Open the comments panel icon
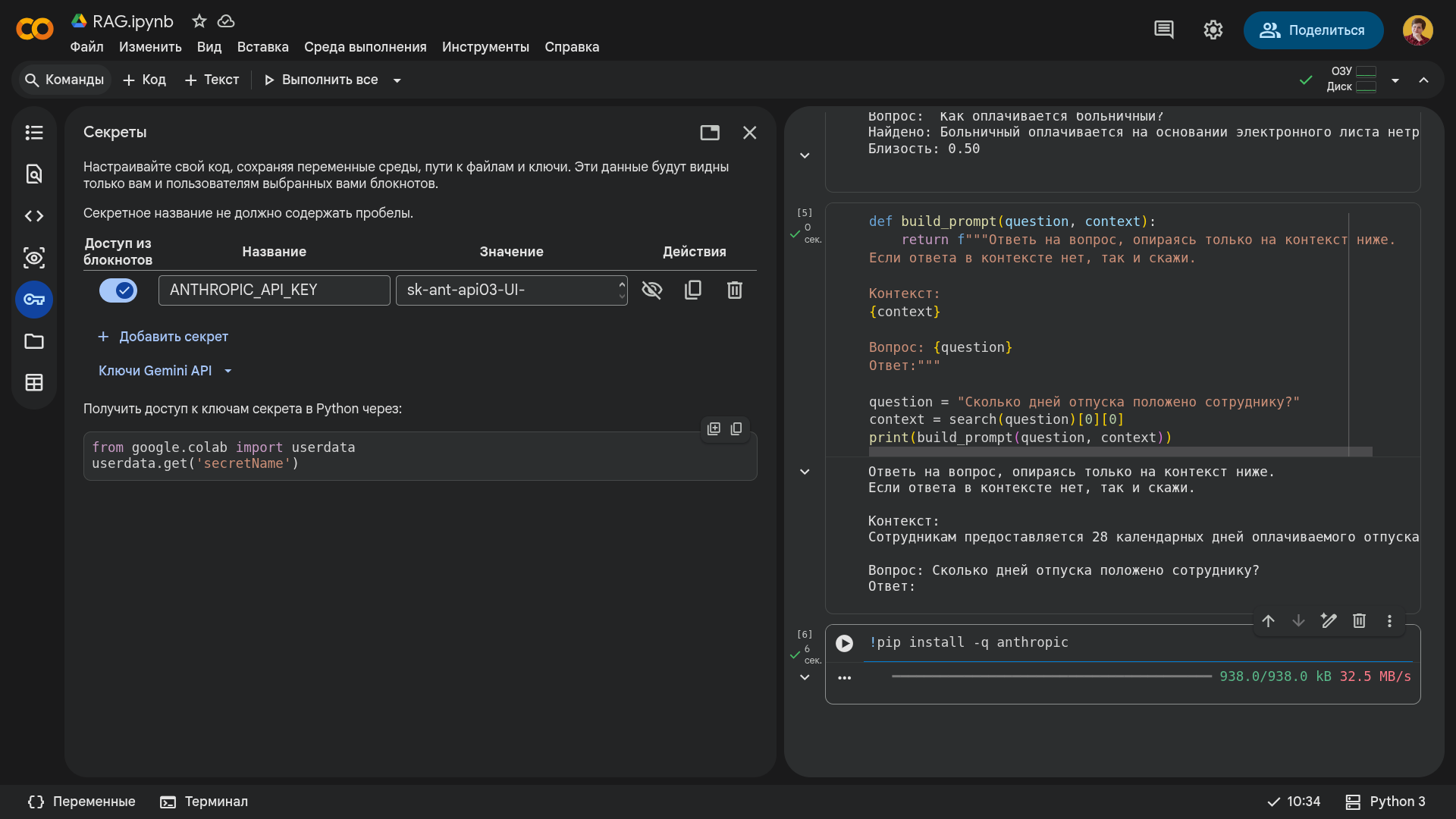1456x819 pixels. click(1164, 30)
